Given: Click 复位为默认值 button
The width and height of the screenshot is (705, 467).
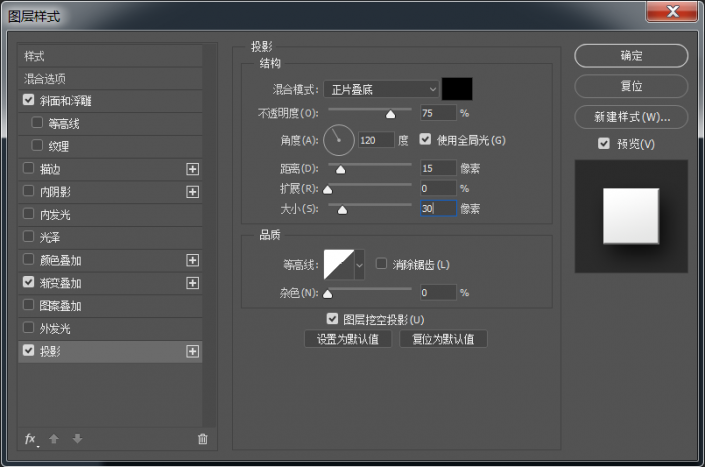Looking at the screenshot, I should pyautogui.click(x=443, y=339).
